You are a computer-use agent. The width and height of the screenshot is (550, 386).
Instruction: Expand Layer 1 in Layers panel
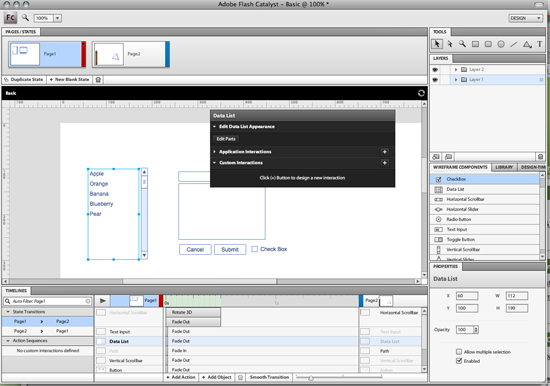point(456,80)
